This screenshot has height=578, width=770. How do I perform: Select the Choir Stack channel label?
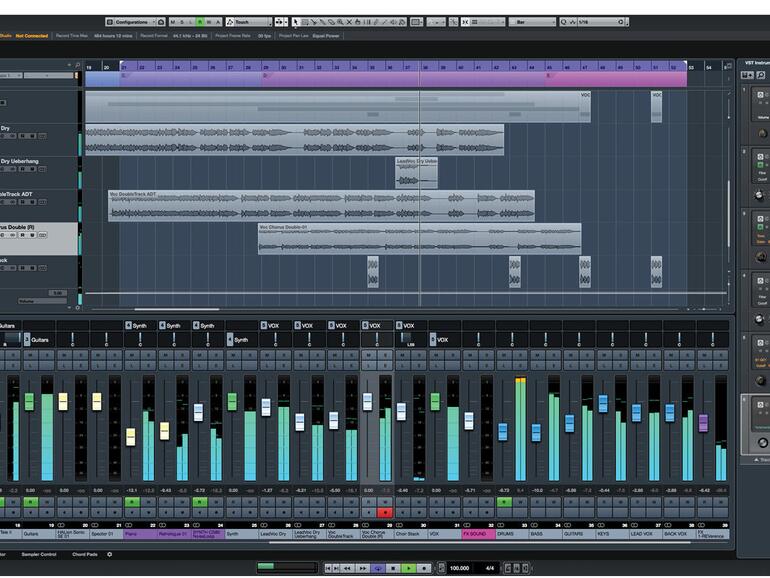(411, 534)
